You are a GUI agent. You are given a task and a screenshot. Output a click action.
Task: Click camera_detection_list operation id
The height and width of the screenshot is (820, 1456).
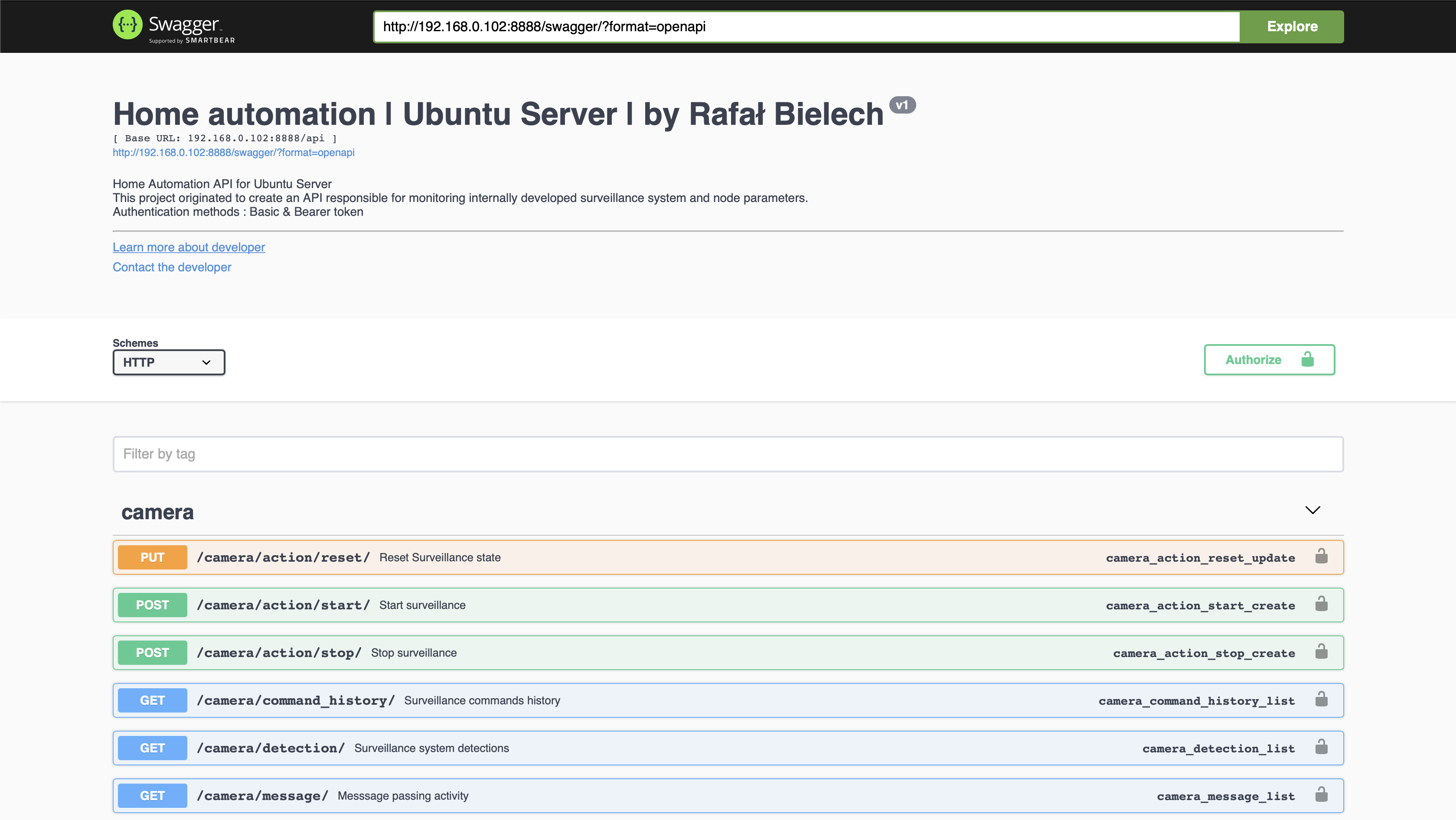(1218, 749)
